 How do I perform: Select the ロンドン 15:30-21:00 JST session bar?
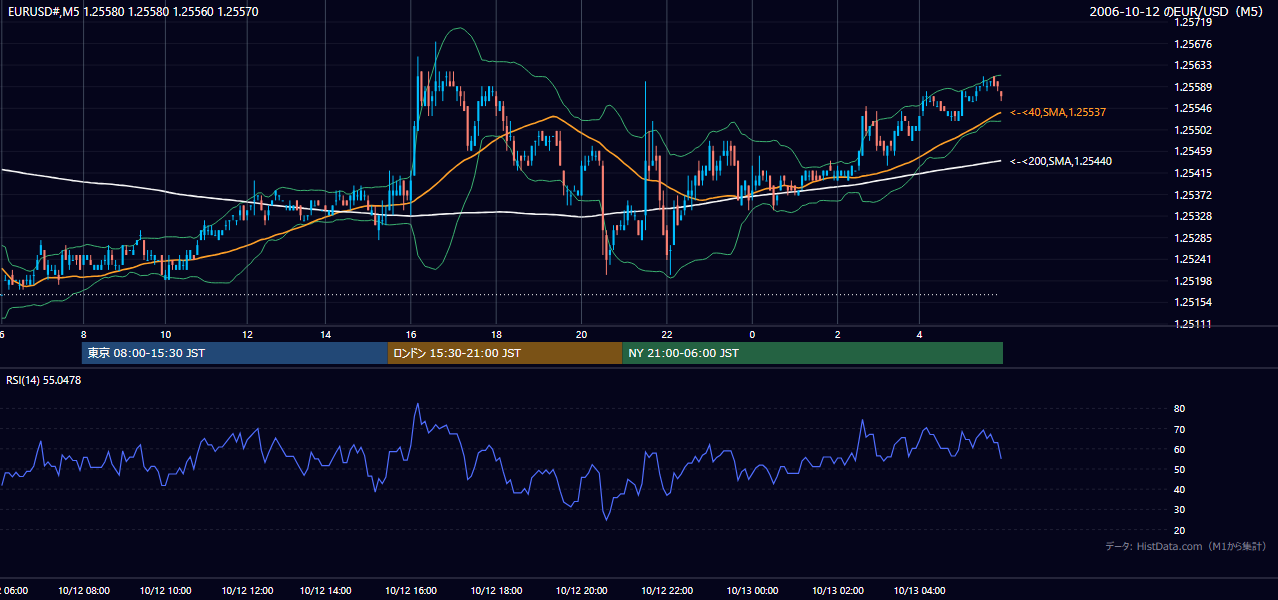click(505, 353)
